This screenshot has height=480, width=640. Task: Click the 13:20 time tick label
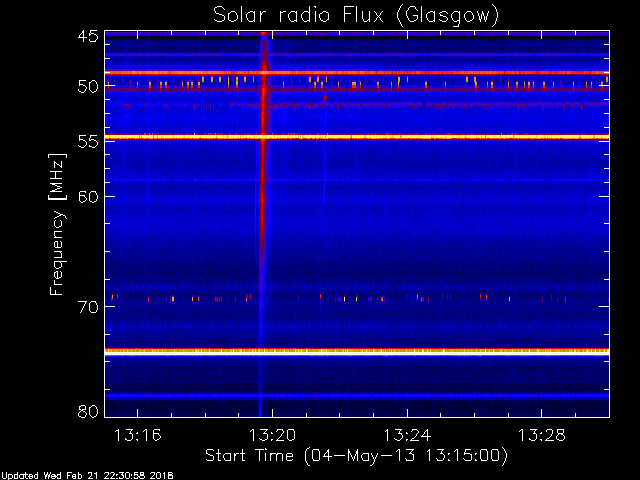[272, 436]
